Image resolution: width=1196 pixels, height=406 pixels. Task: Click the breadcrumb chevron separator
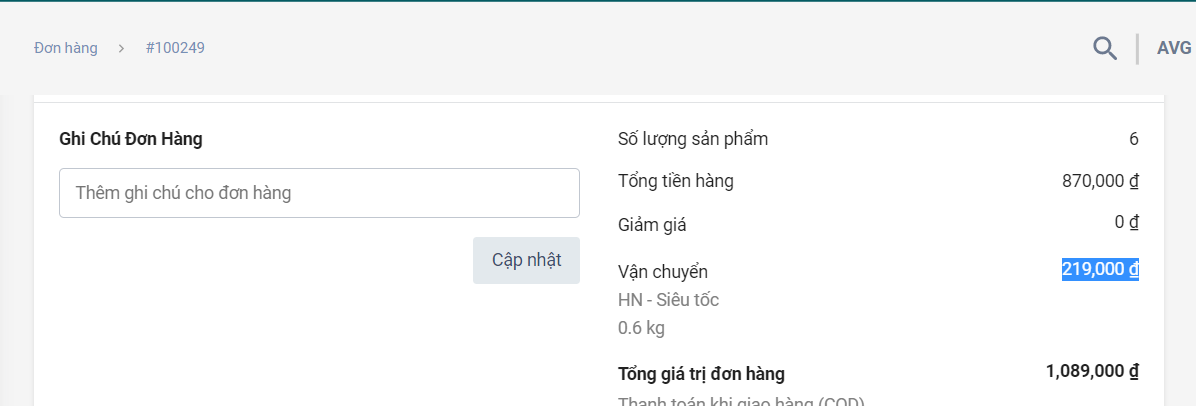point(121,48)
